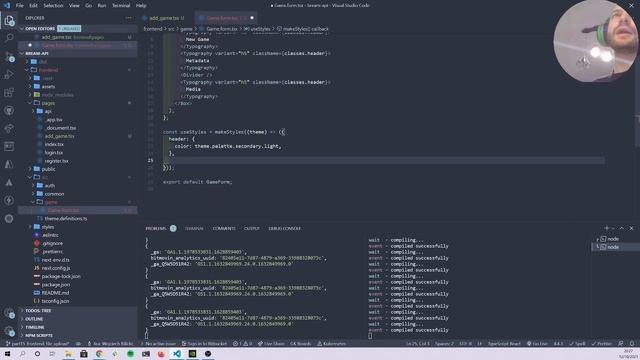Screen dimensions: 640x360
Task: Open the Selection menu
Action: pyautogui.click(x=53, y=6)
